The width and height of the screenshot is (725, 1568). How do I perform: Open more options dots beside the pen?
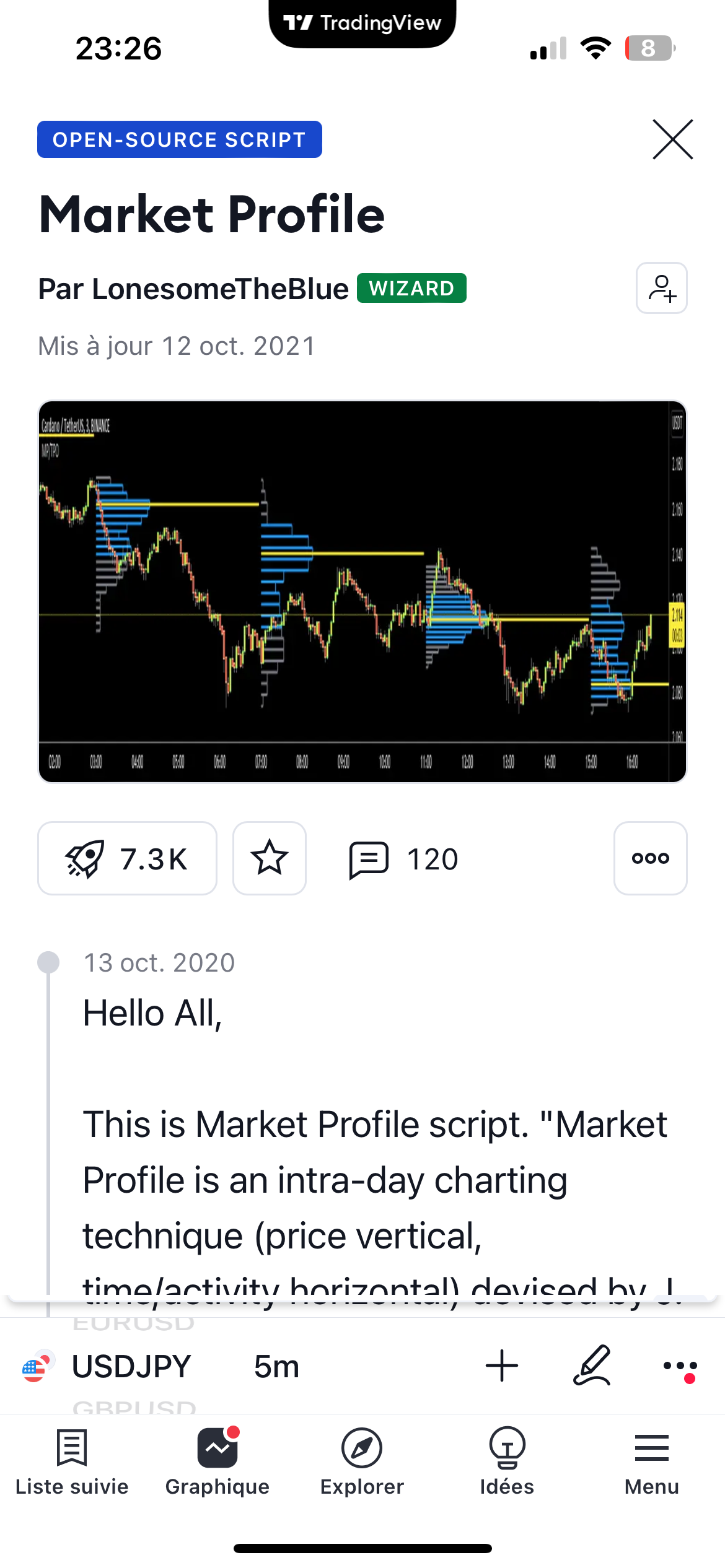680,1366
